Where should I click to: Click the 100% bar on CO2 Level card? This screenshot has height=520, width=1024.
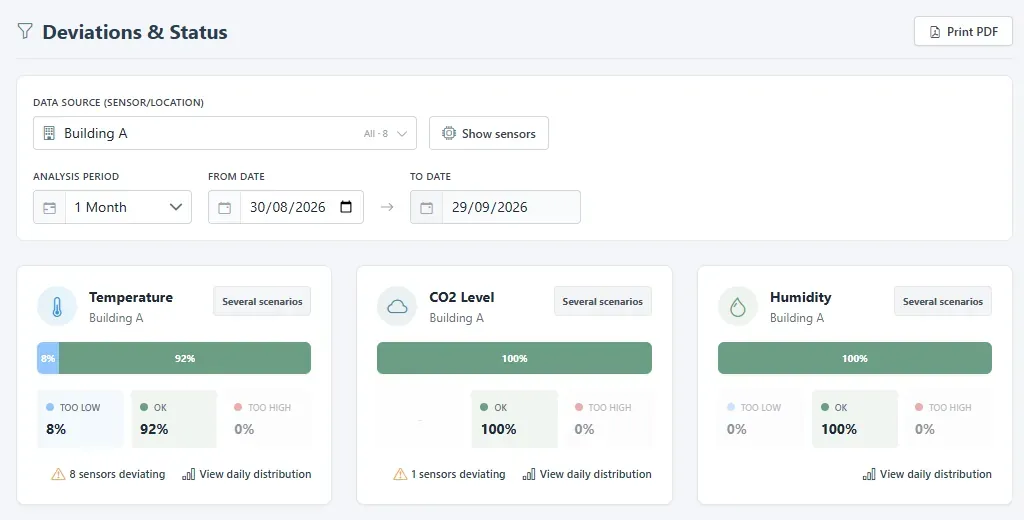[515, 358]
